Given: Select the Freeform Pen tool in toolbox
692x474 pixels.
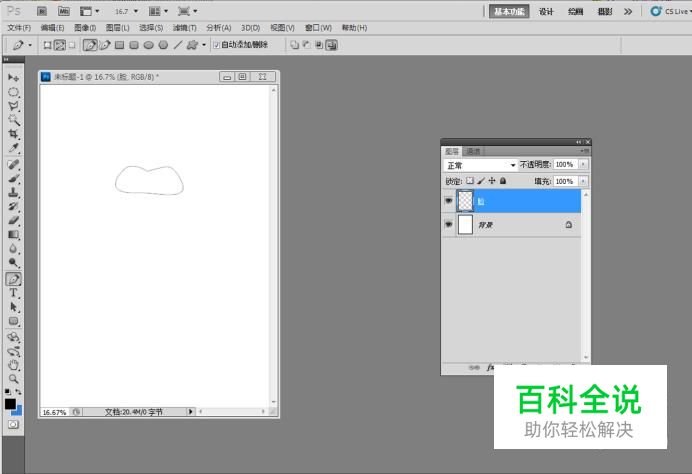Looking at the screenshot, I should [x=13, y=279].
